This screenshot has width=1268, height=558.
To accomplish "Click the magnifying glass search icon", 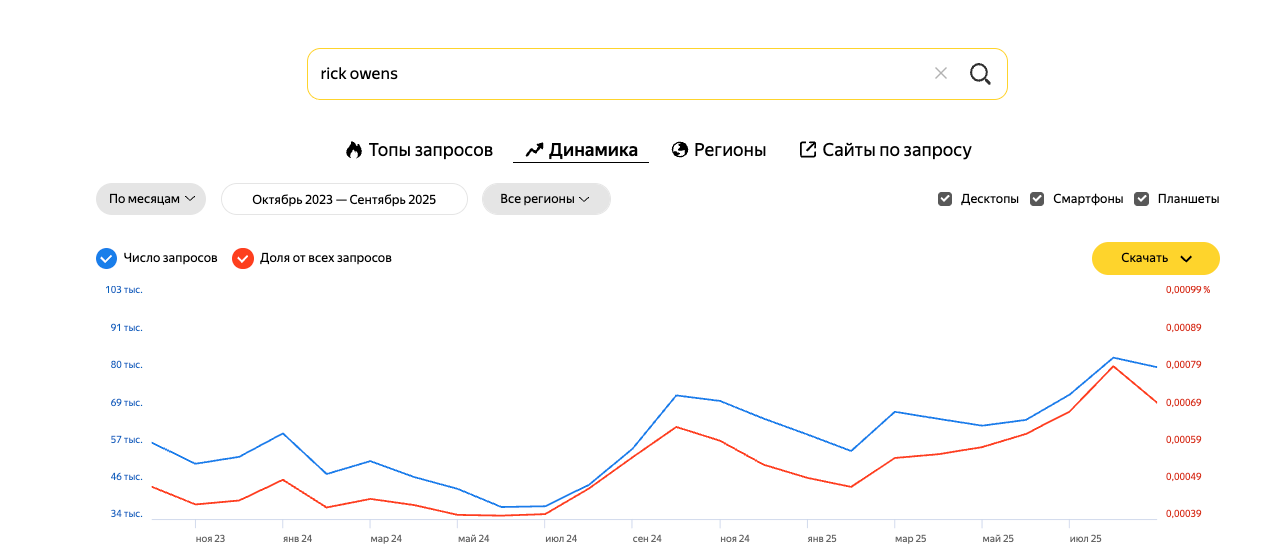I will tap(980, 74).
